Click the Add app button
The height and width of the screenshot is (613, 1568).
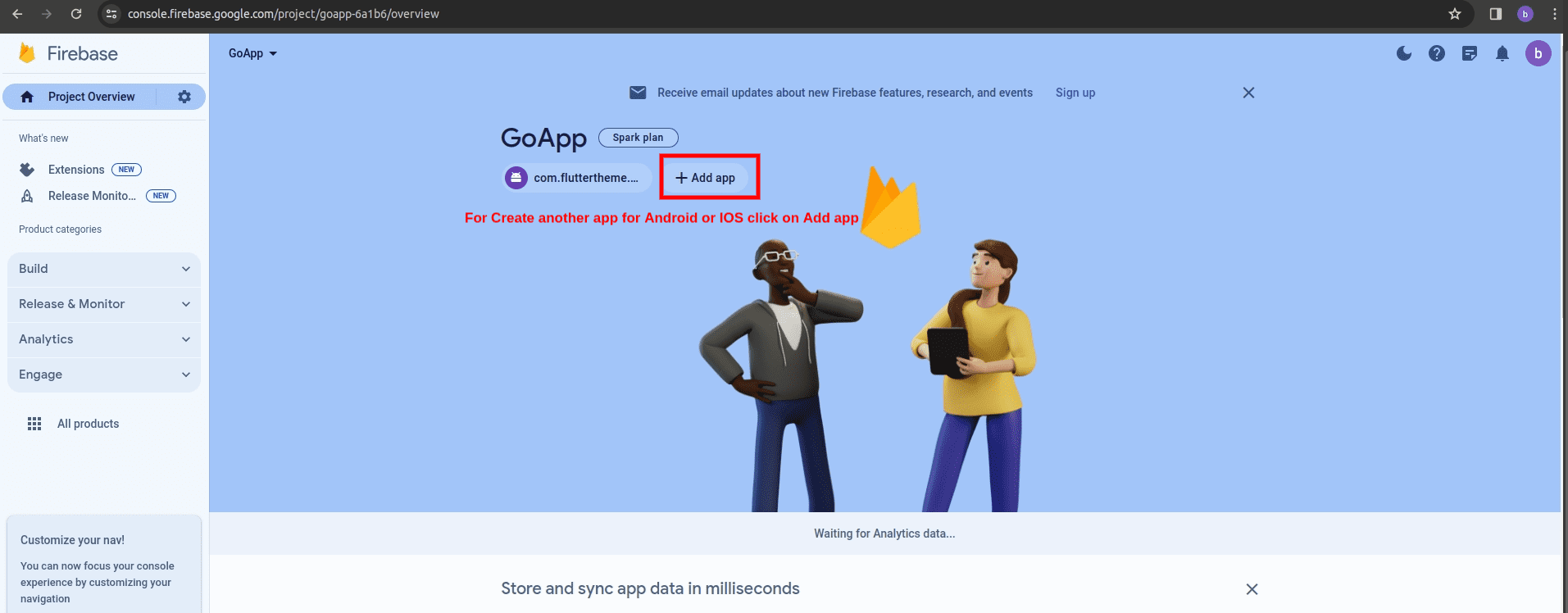coord(706,178)
